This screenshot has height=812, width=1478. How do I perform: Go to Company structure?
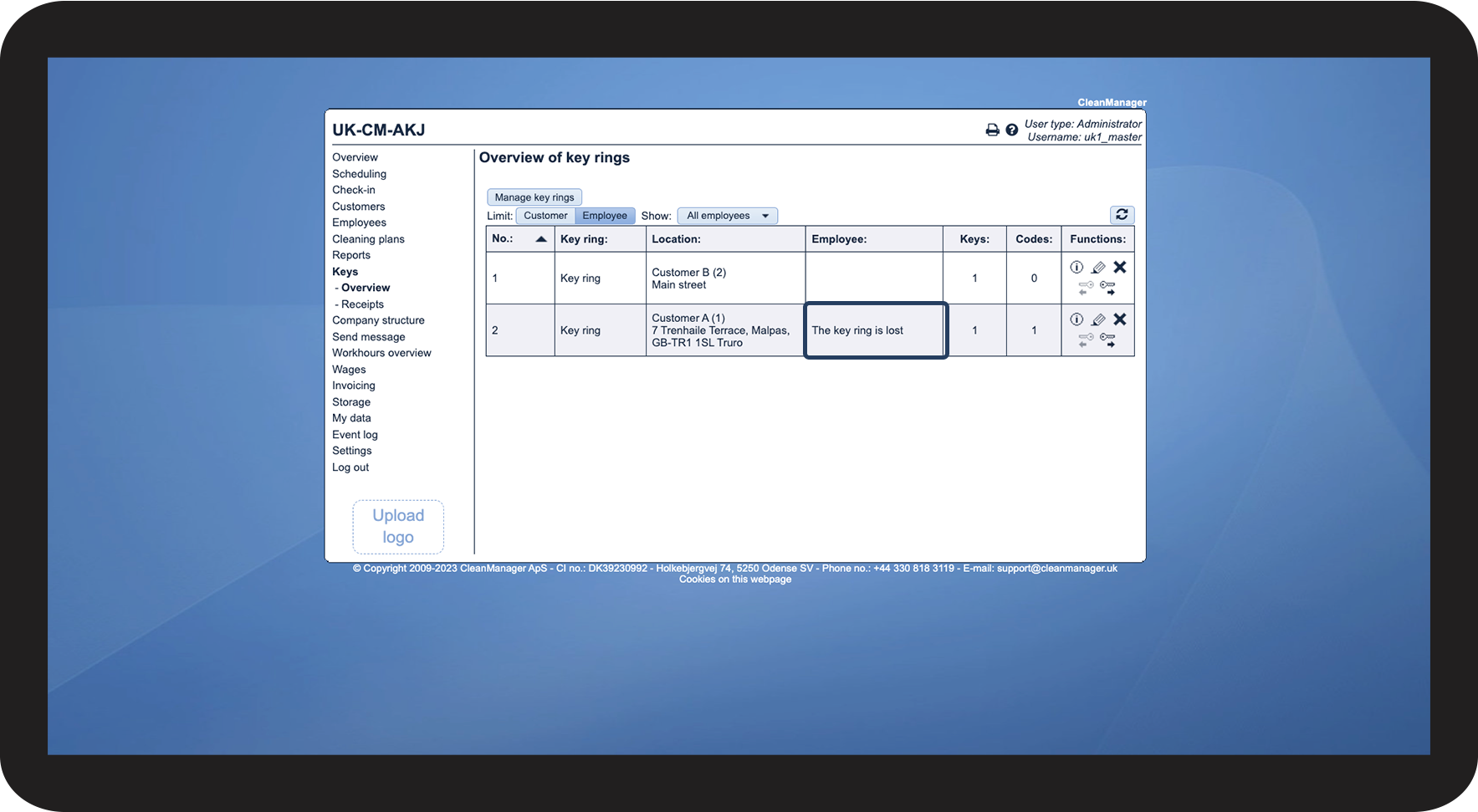[378, 320]
